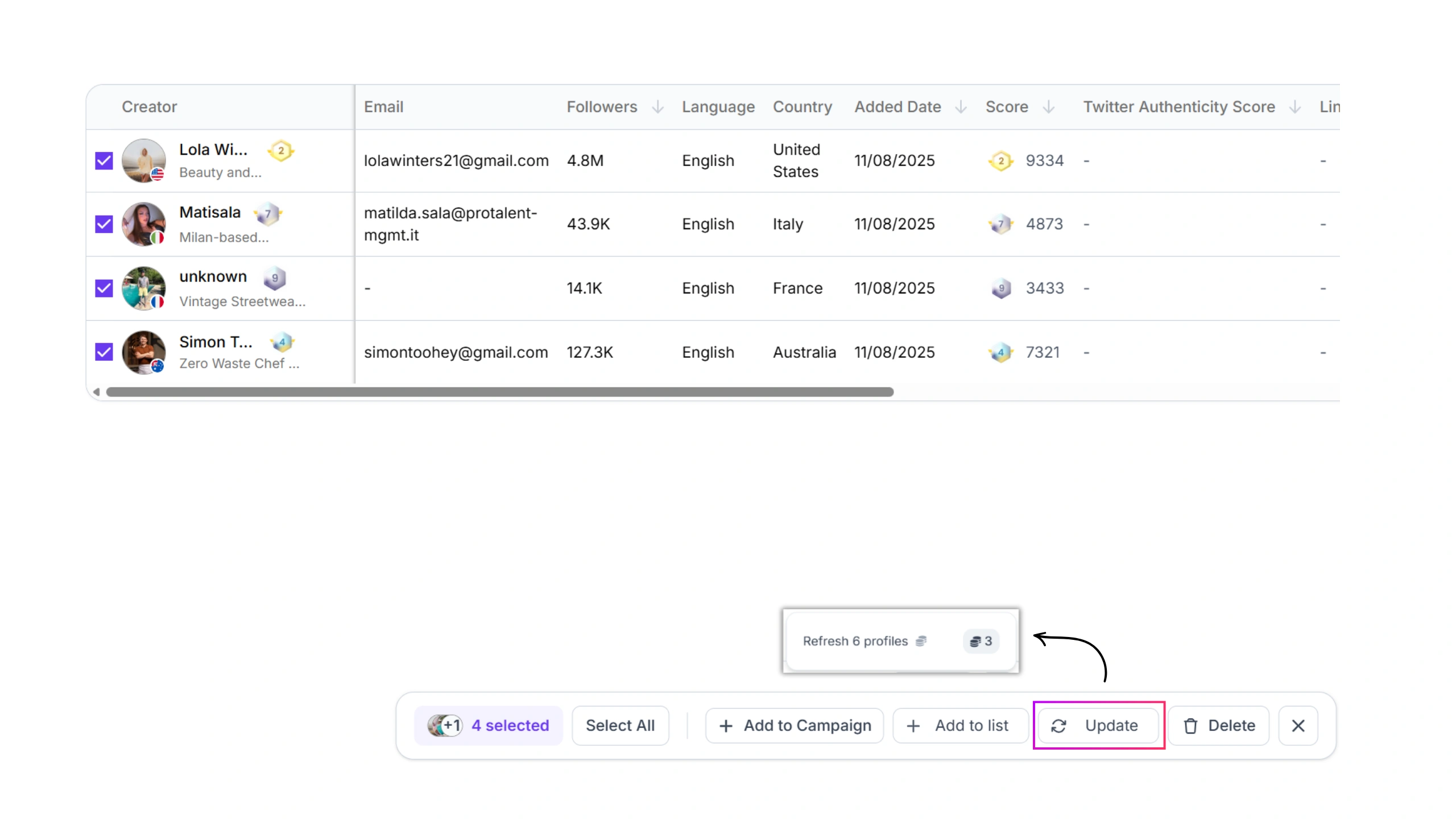
Task: Click the trash icon on the Delete button
Action: [1190, 726]
